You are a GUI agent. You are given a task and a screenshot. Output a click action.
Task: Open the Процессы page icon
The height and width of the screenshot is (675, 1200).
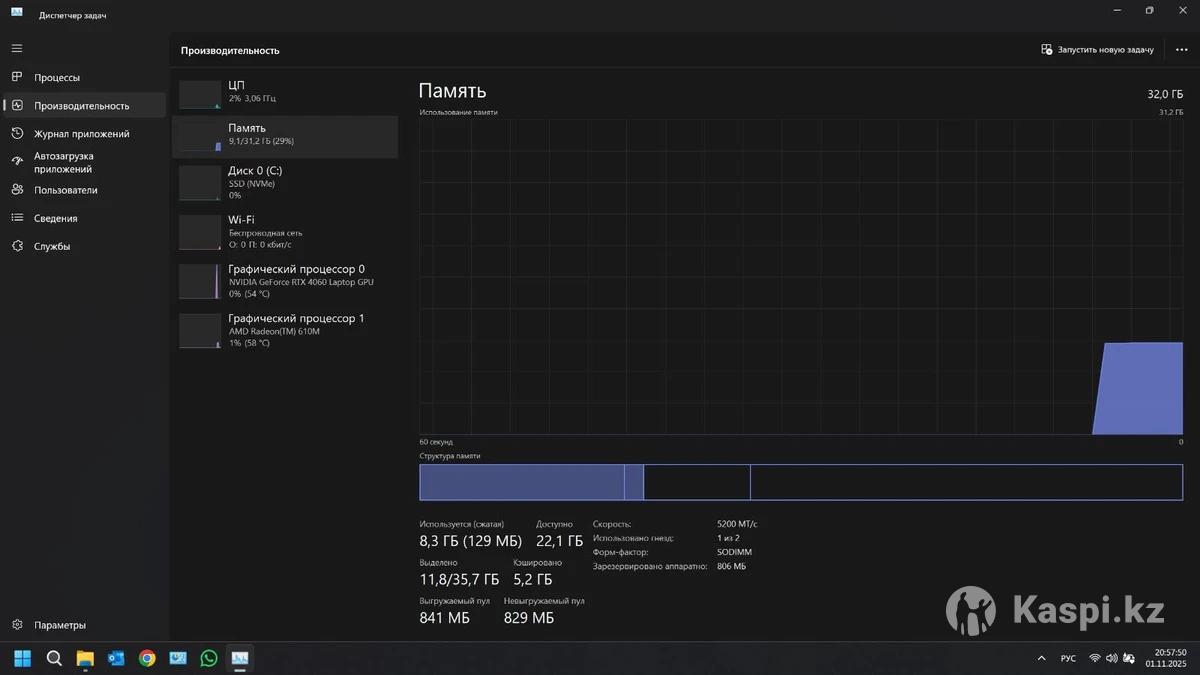pyautogui.click(x=17, y=77)
